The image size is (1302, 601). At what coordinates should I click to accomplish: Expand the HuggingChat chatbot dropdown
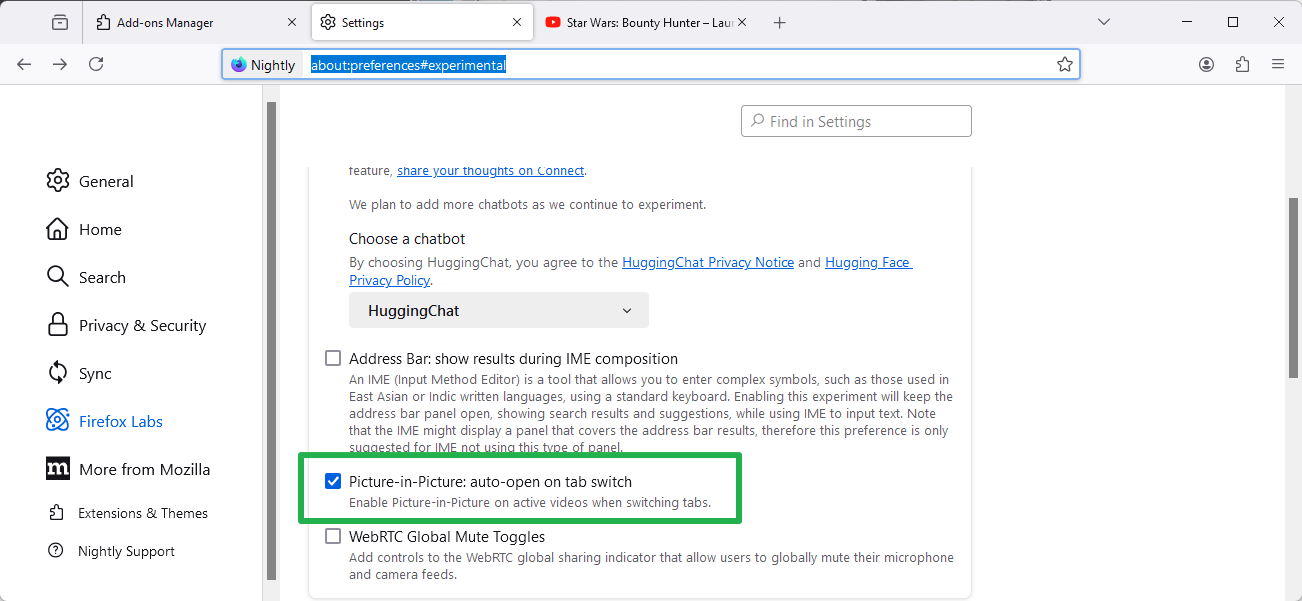pyautogui.click(x=498, y=311)
